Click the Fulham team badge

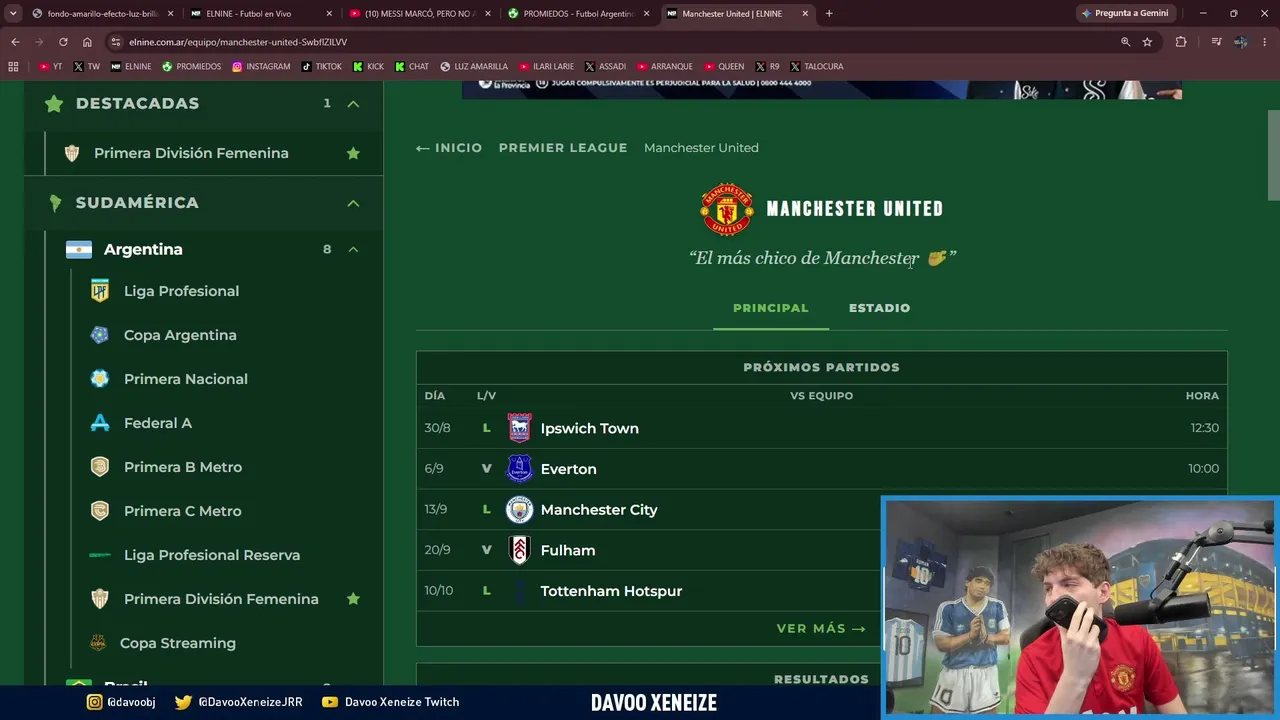tap(519, 550)
